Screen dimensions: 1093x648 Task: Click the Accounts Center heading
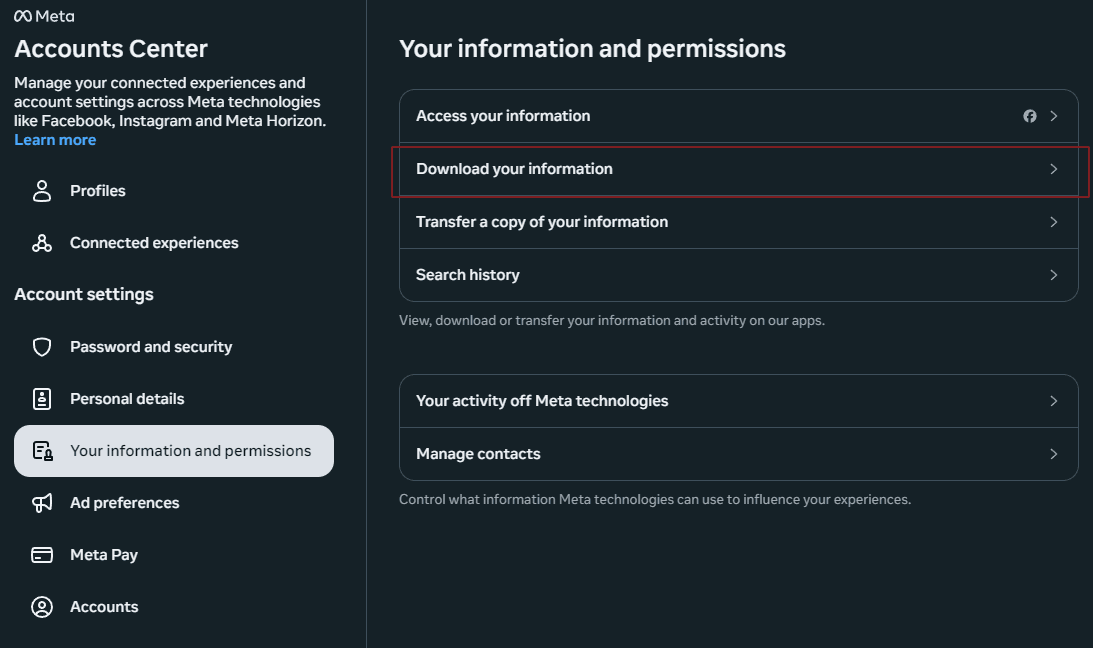click(x=110, y=48)
